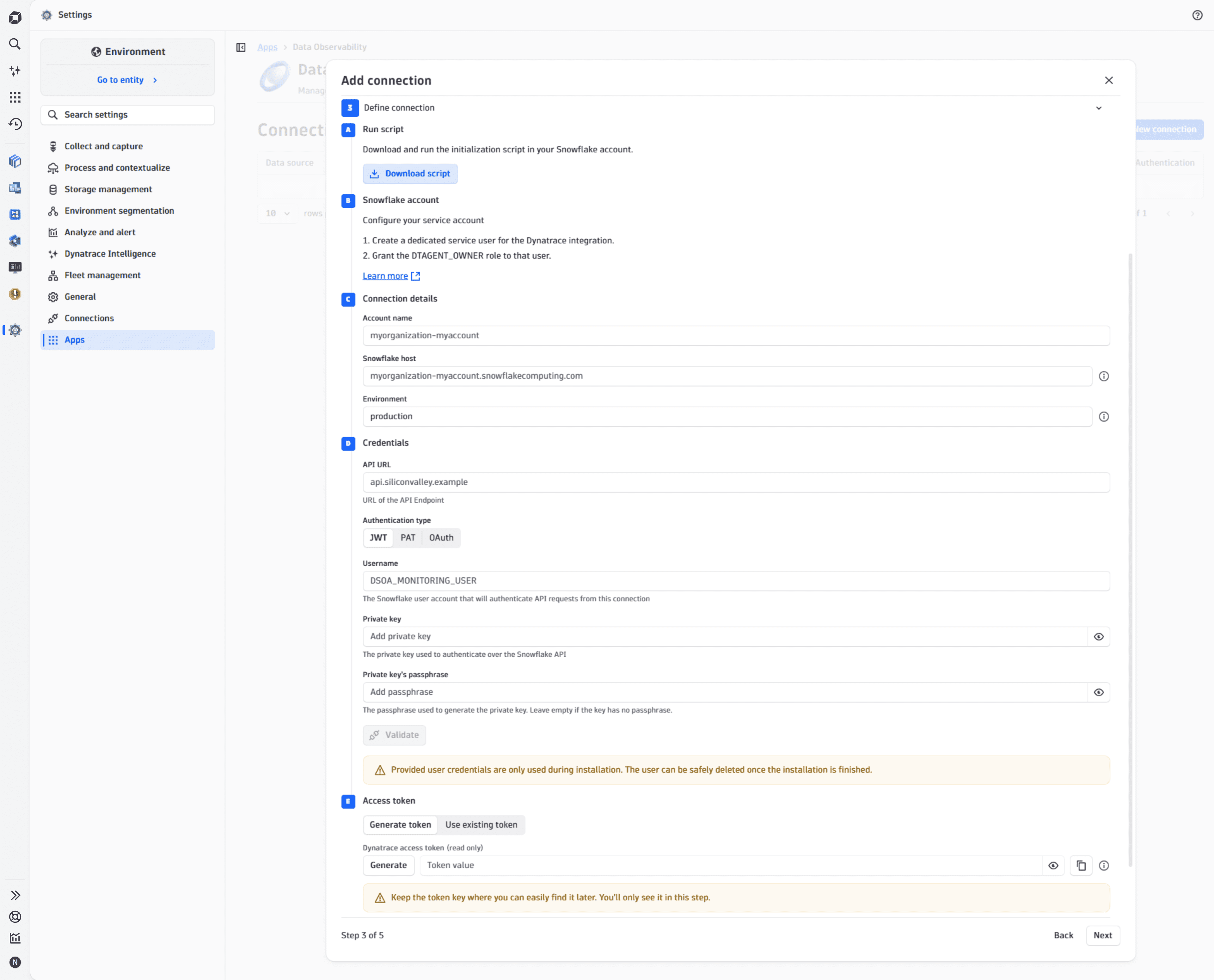Click Next to continue
This screenshot has width=1214, height=980.
tap(1103, 935)
